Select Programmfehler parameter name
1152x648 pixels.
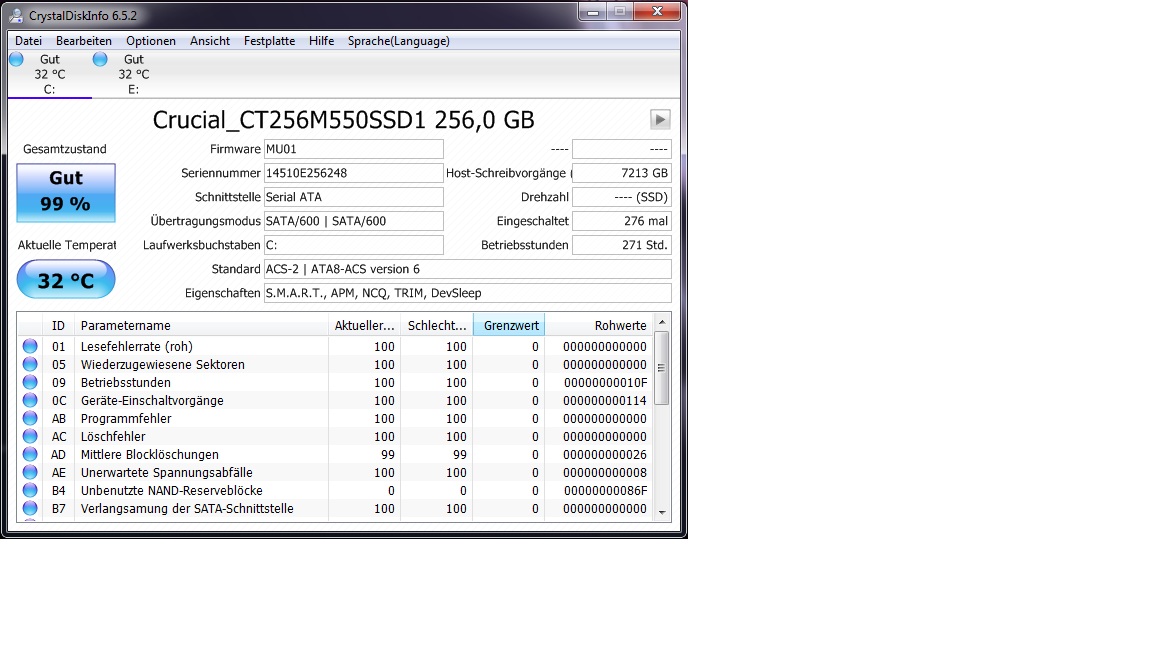point(126,419)
